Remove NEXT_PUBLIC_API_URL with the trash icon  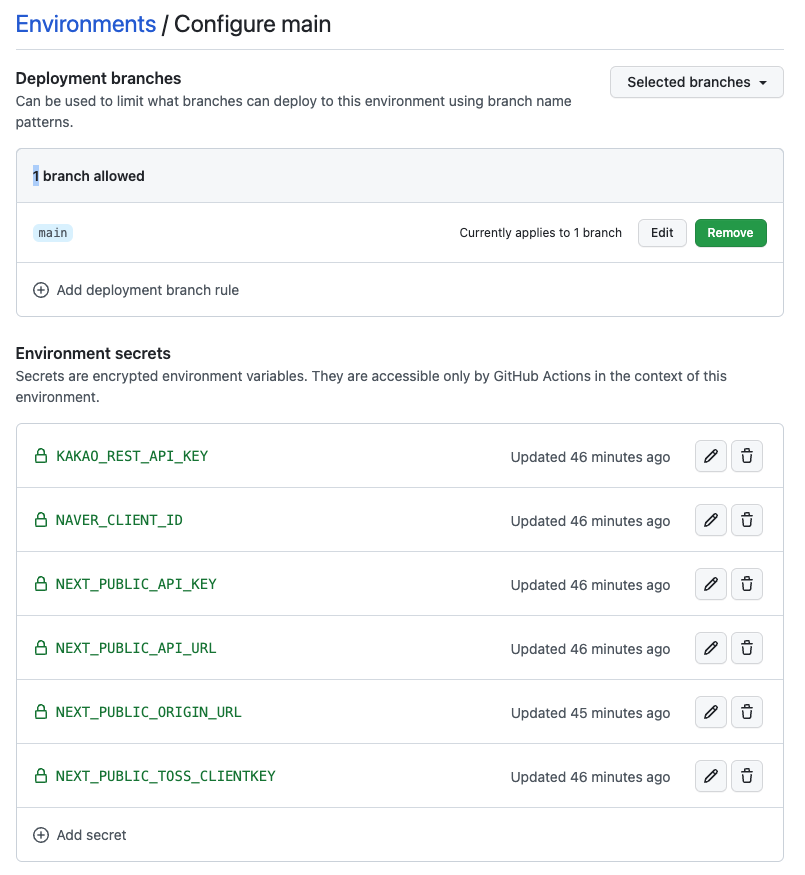[747, 648]
